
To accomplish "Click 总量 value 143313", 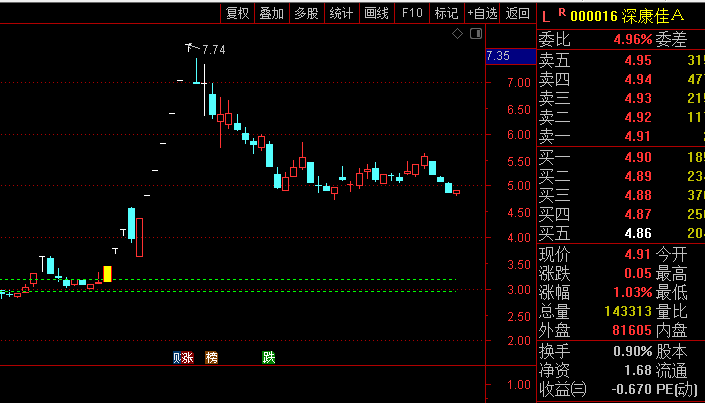I will 628,311.
